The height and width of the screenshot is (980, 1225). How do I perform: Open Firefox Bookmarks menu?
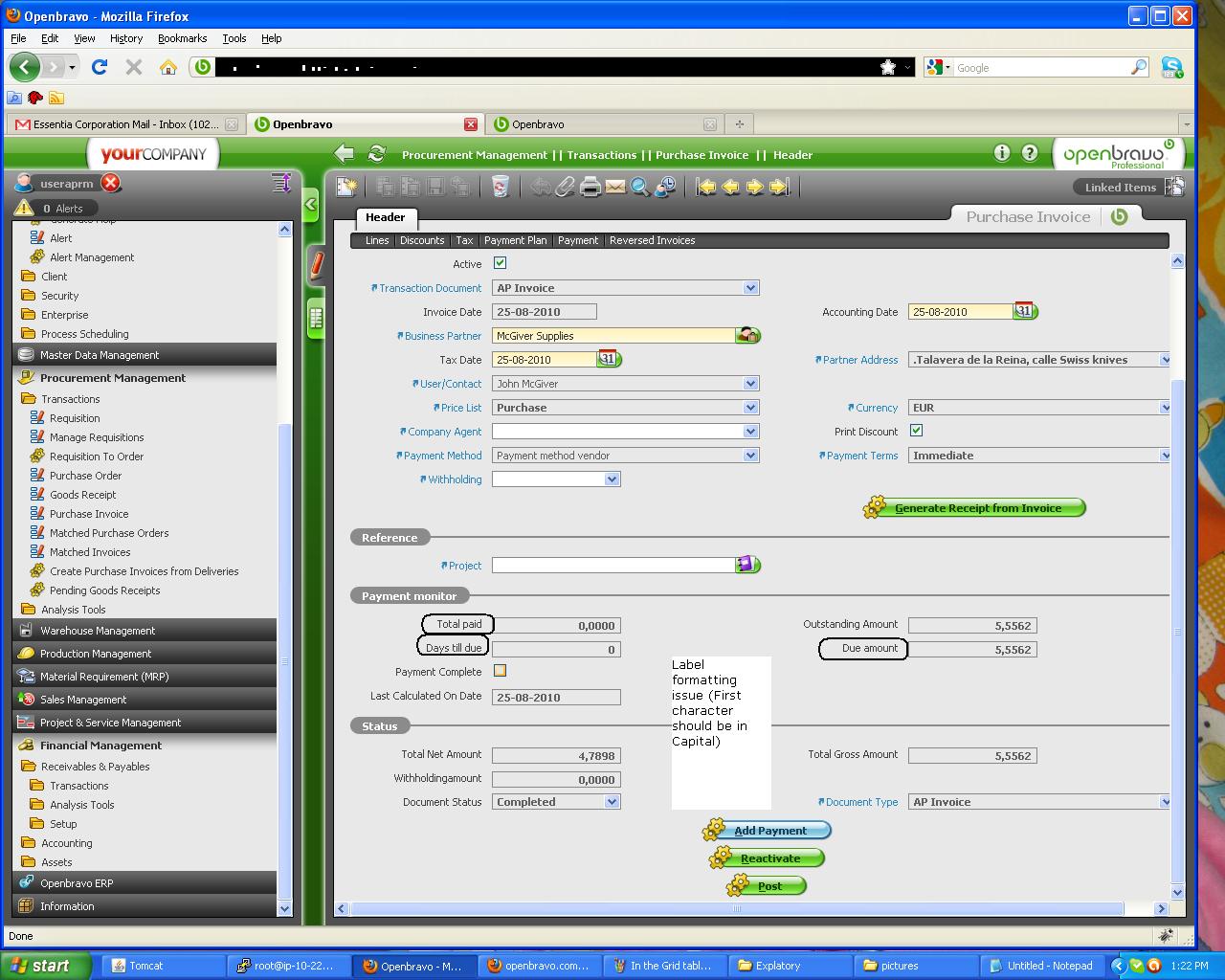coord(182,38)
